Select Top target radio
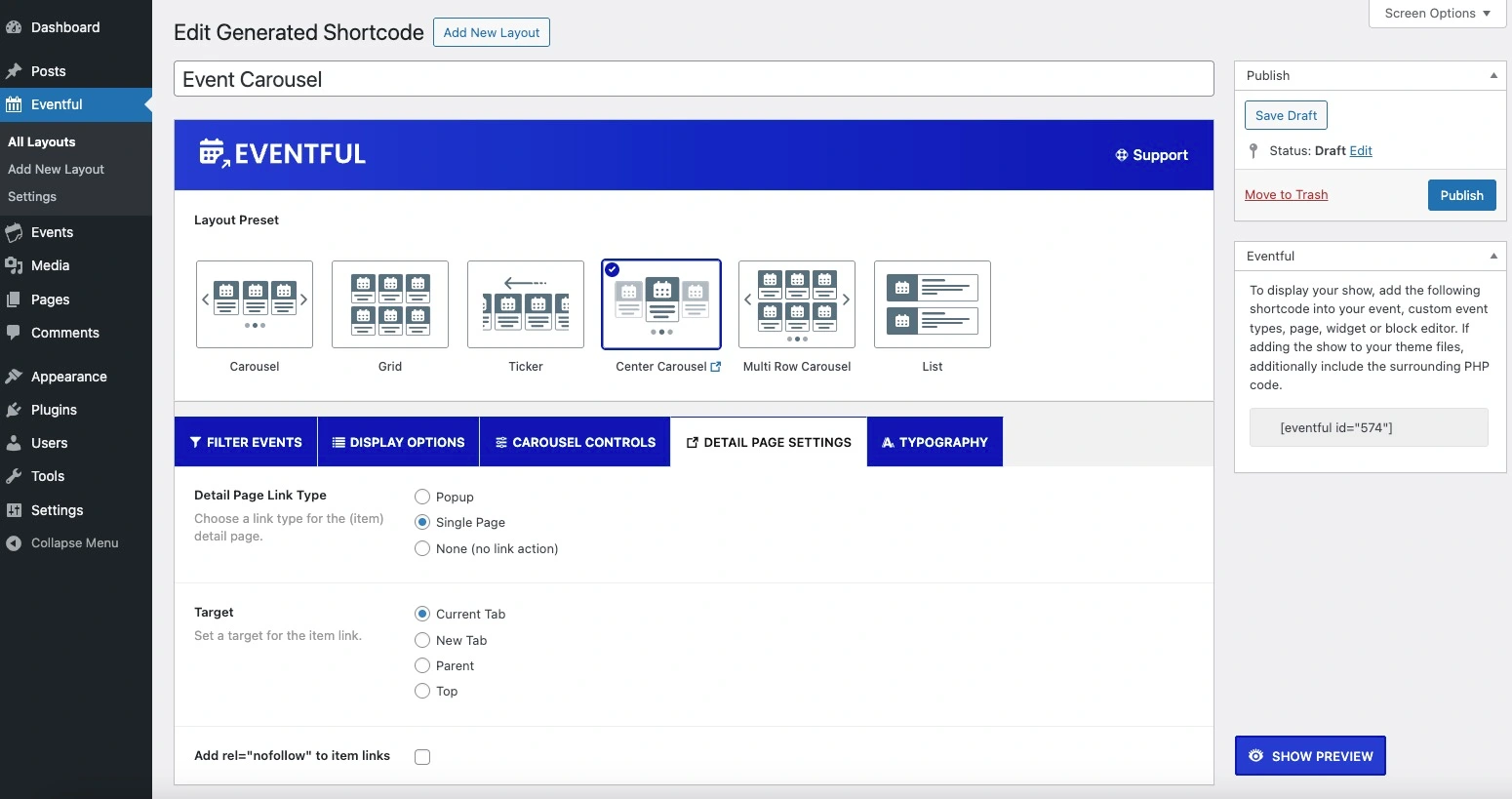This screenshot has height=799, width=1512. click(x=422, y=691)
